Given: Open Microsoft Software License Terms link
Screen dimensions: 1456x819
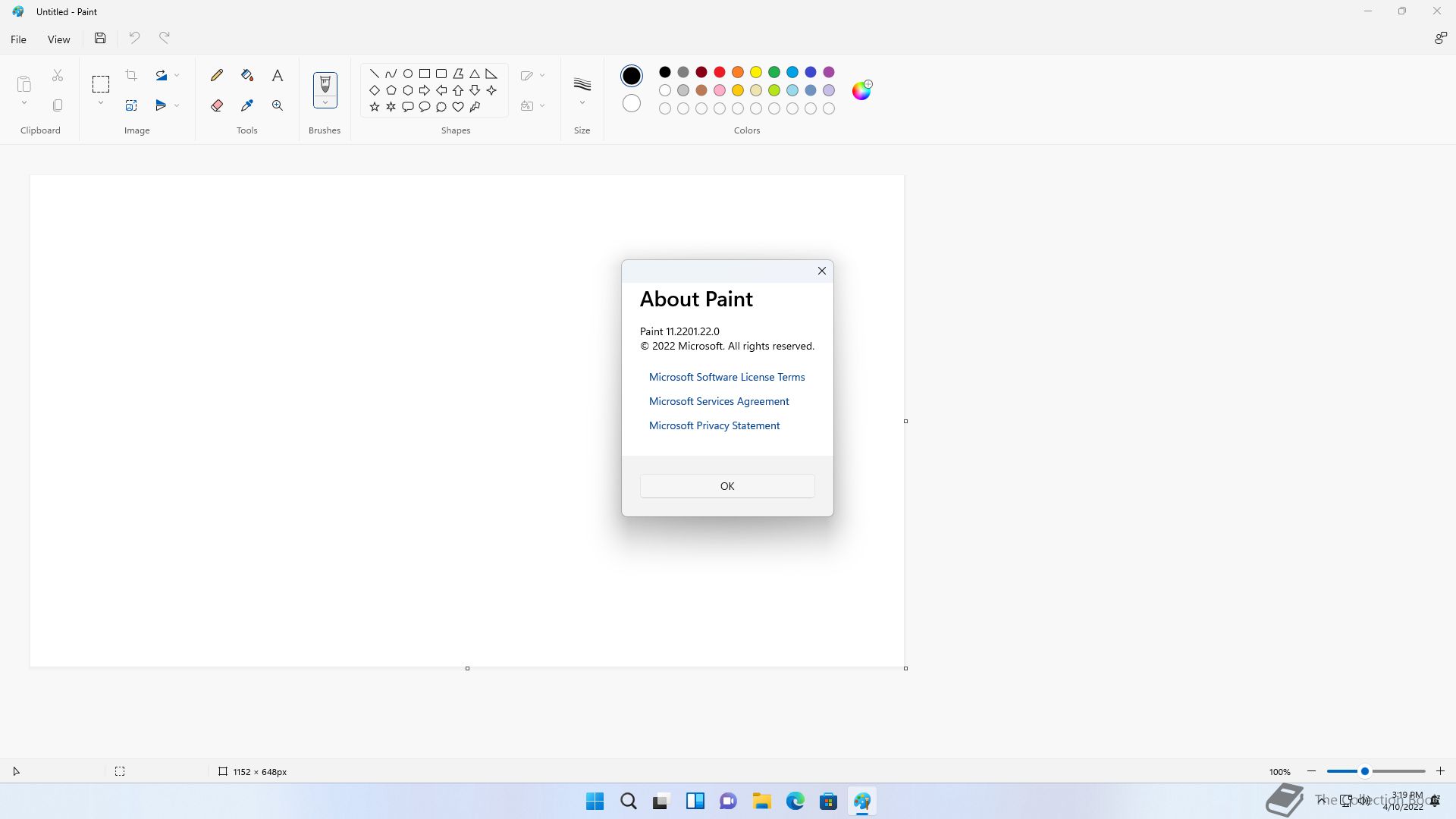Looking at the screenshot, I should (726, 377).
